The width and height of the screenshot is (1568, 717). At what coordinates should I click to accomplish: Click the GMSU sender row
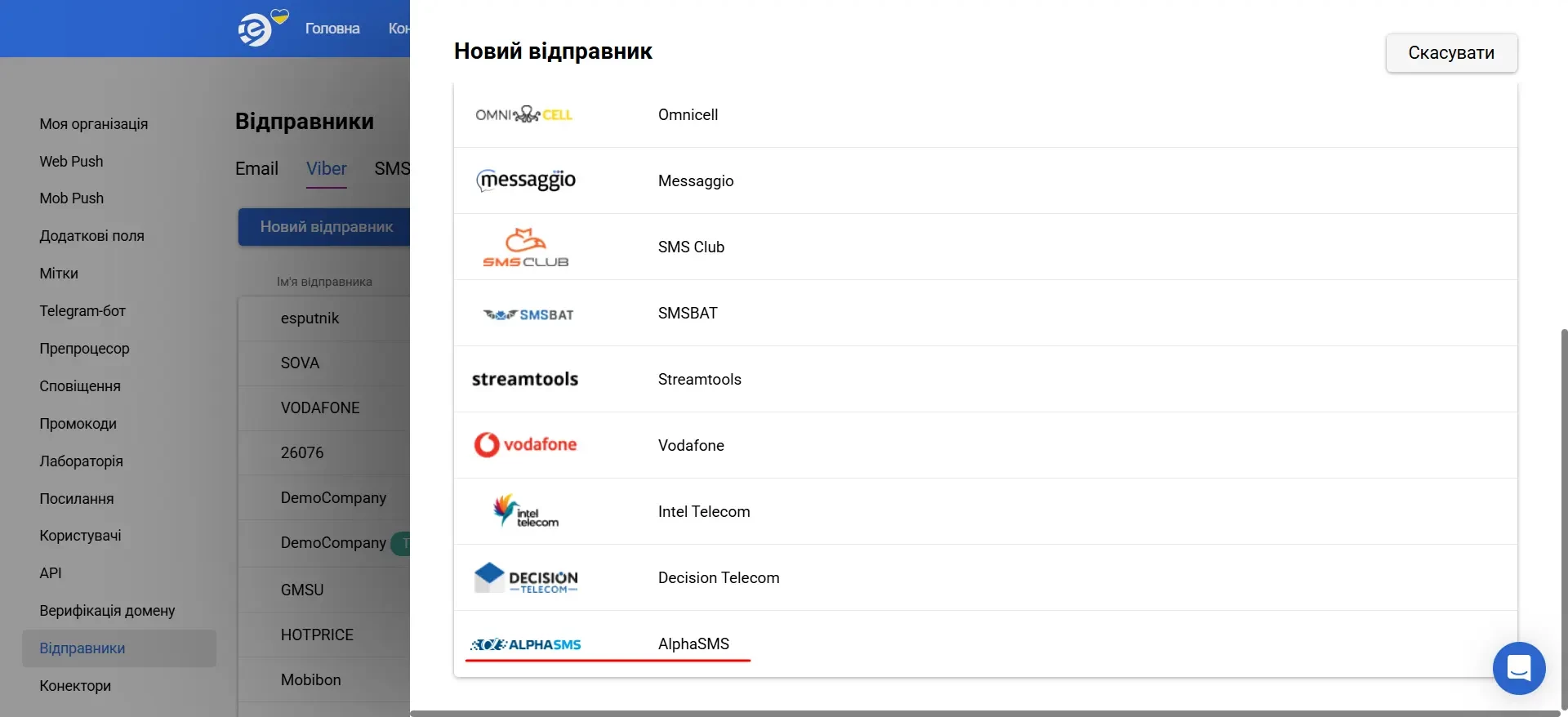(x=324, y=590)
